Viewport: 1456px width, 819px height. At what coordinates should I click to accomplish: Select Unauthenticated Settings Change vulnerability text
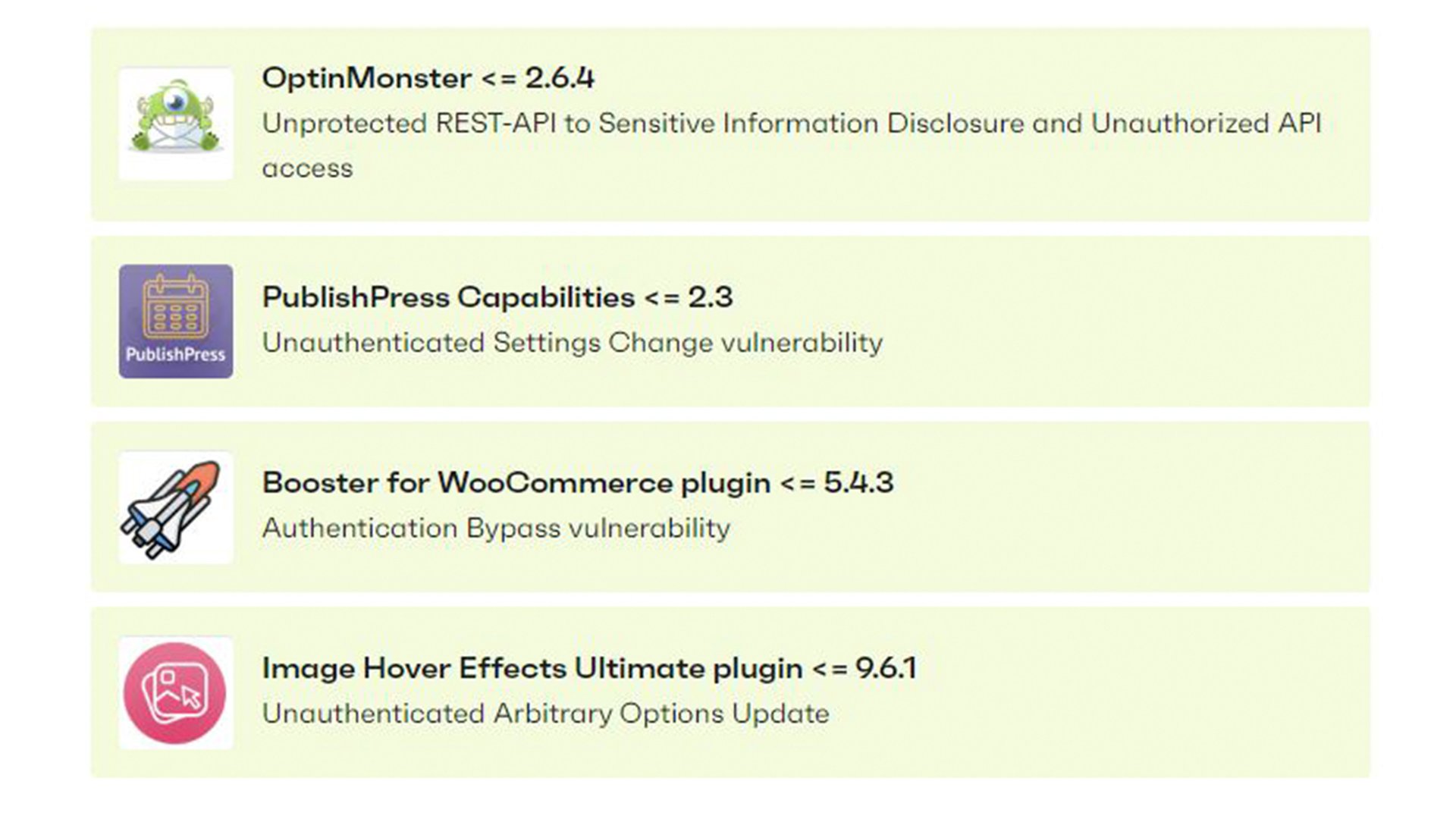tap(573, 343)
